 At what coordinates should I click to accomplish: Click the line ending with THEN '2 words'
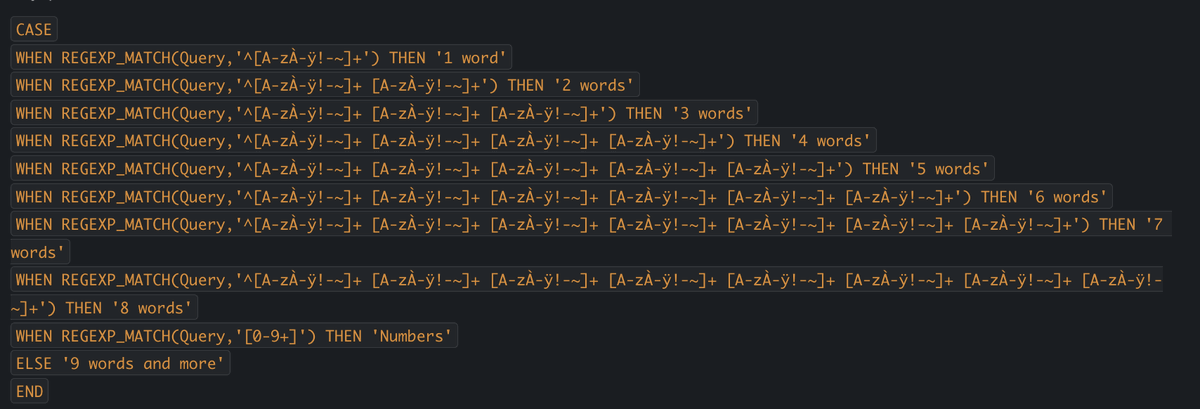327,85
